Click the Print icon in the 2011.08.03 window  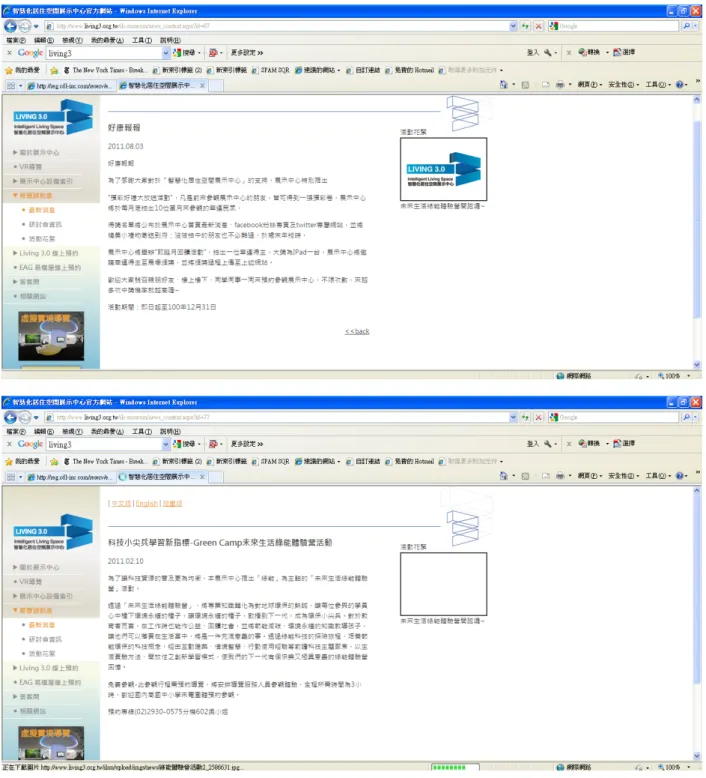pyautogui.click(x=560, y=85)
